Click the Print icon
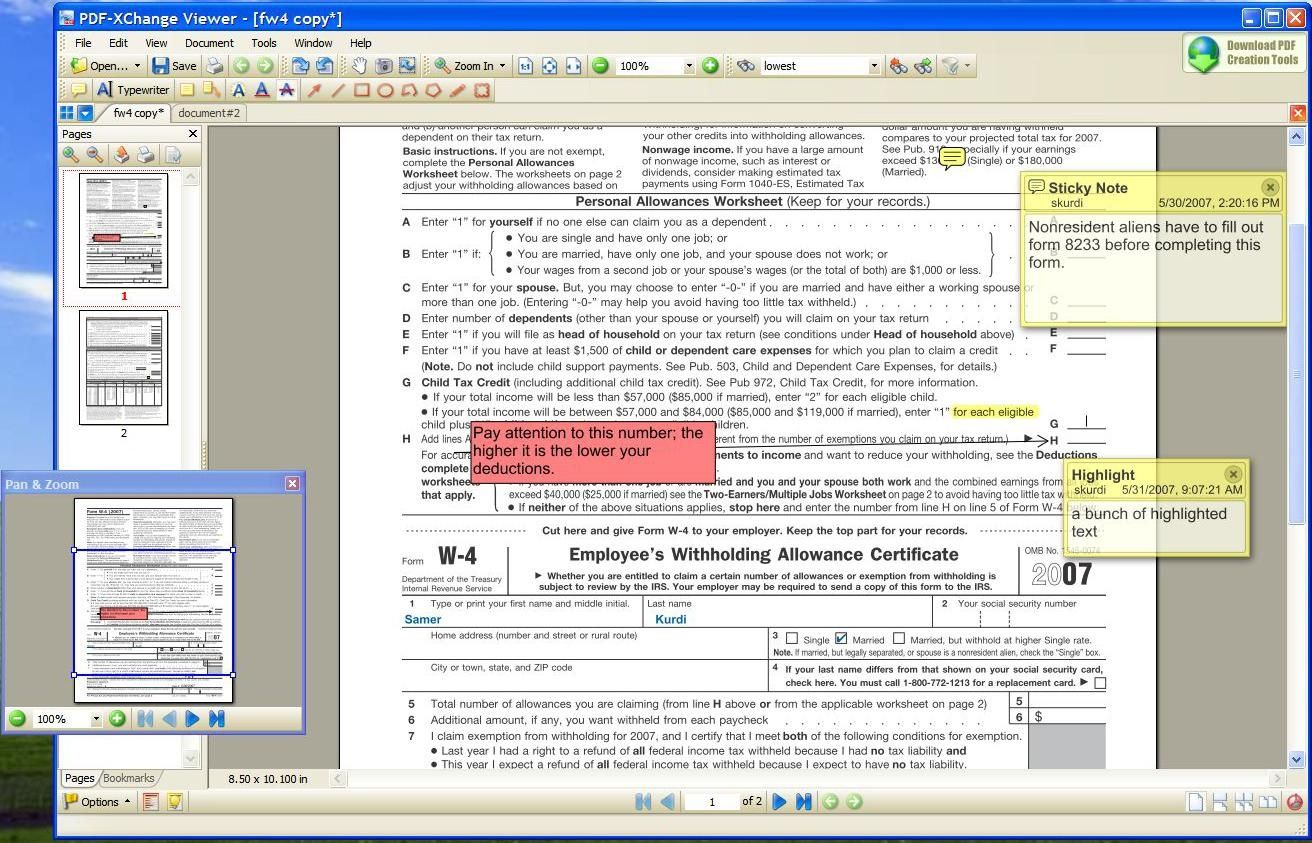1312x843 pixels. point(215,66)
